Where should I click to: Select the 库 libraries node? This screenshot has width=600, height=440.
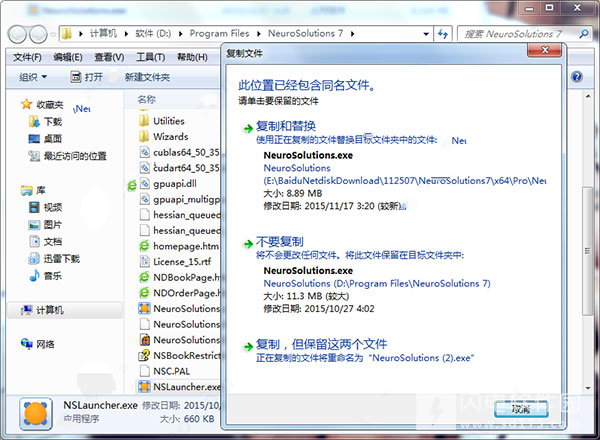click(x=33, y=190)
